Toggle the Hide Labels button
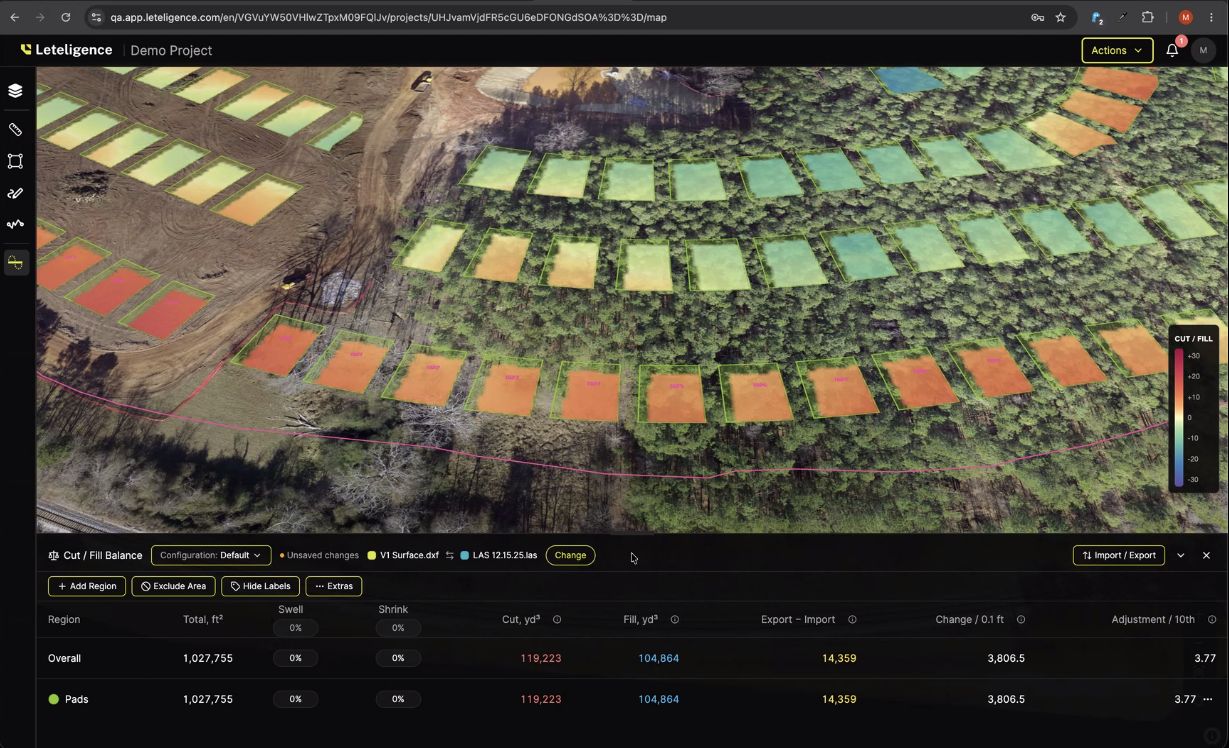Image resolution: width=1229 pixels, height=748 pixels. [260, 586]
